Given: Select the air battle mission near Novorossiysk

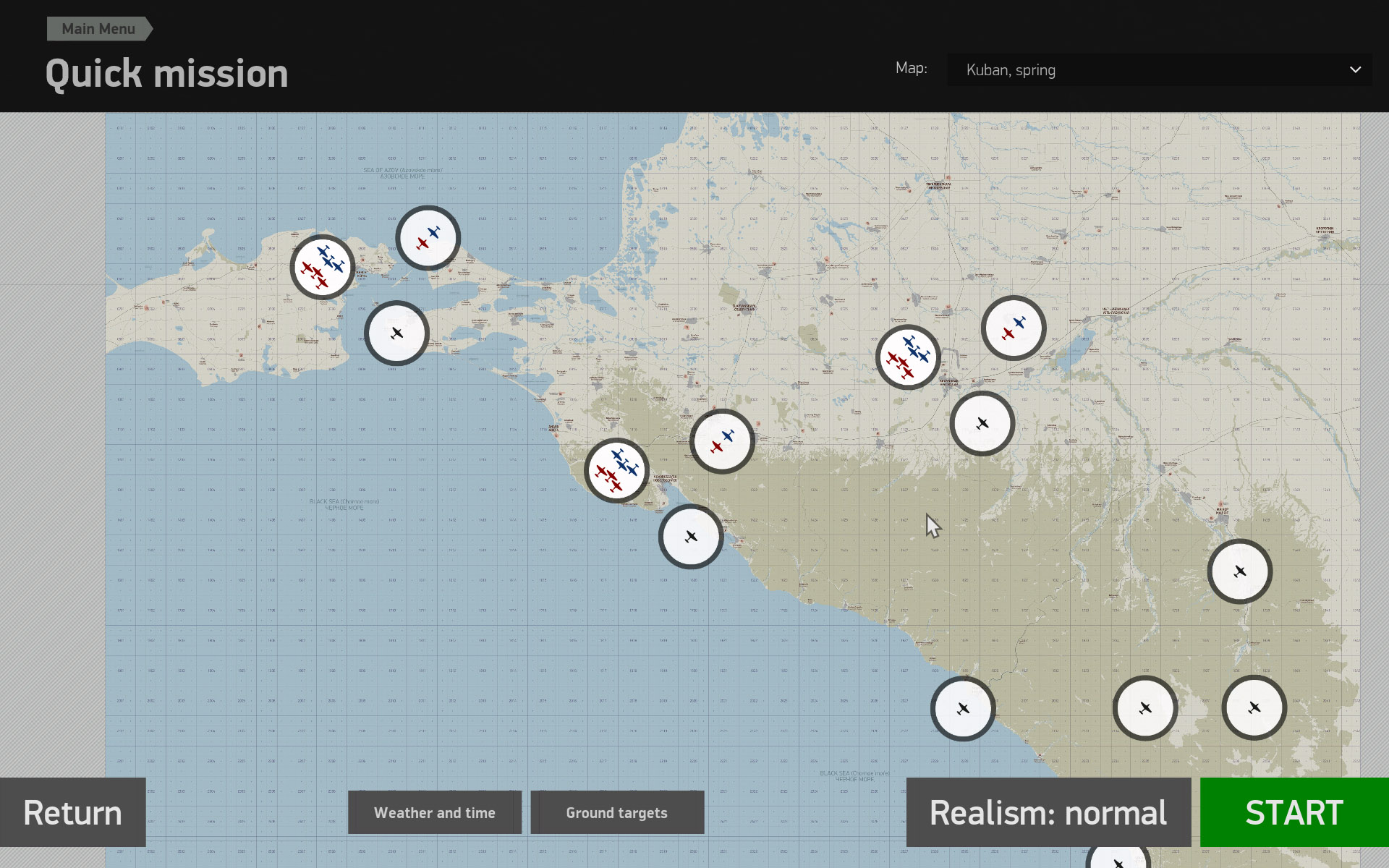Looking at the screenshot, I should [616, 469].
